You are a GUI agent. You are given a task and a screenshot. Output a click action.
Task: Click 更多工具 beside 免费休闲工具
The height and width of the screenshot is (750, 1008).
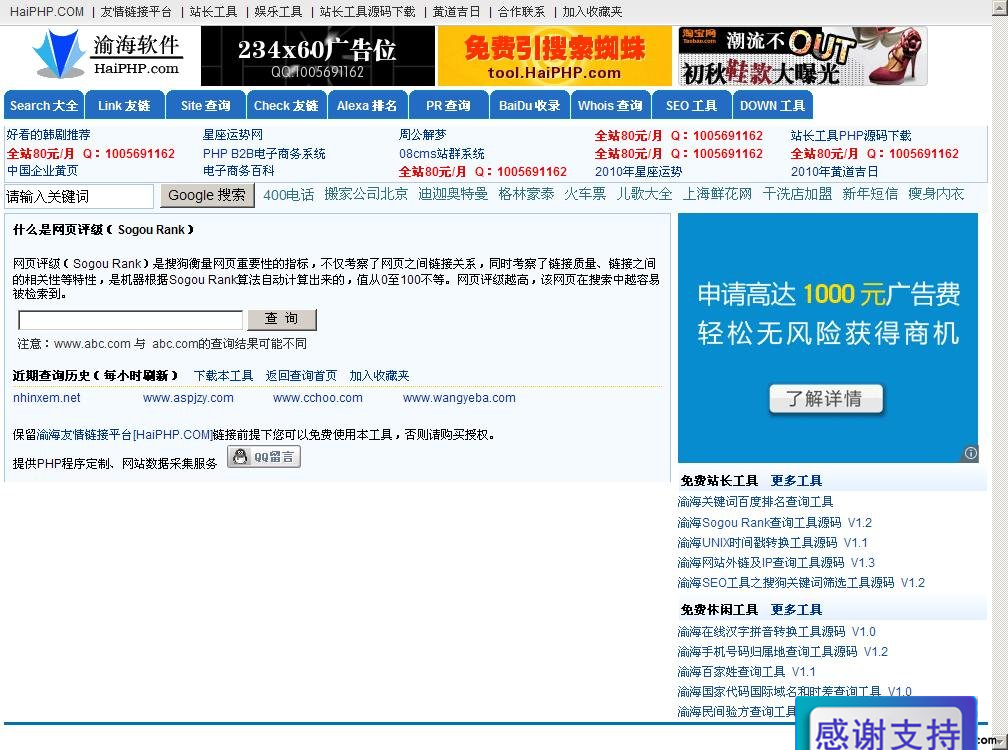pos(796,610)
